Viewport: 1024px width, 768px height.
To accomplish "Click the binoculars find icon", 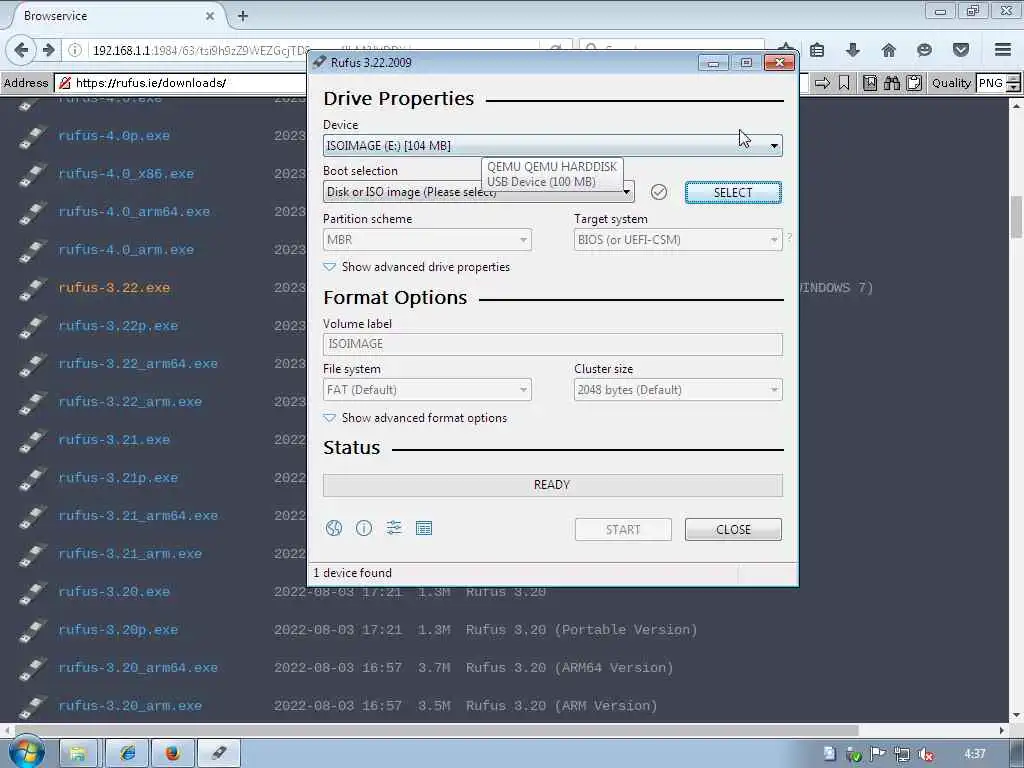I will pyautogui.click(x=892, y=83).
